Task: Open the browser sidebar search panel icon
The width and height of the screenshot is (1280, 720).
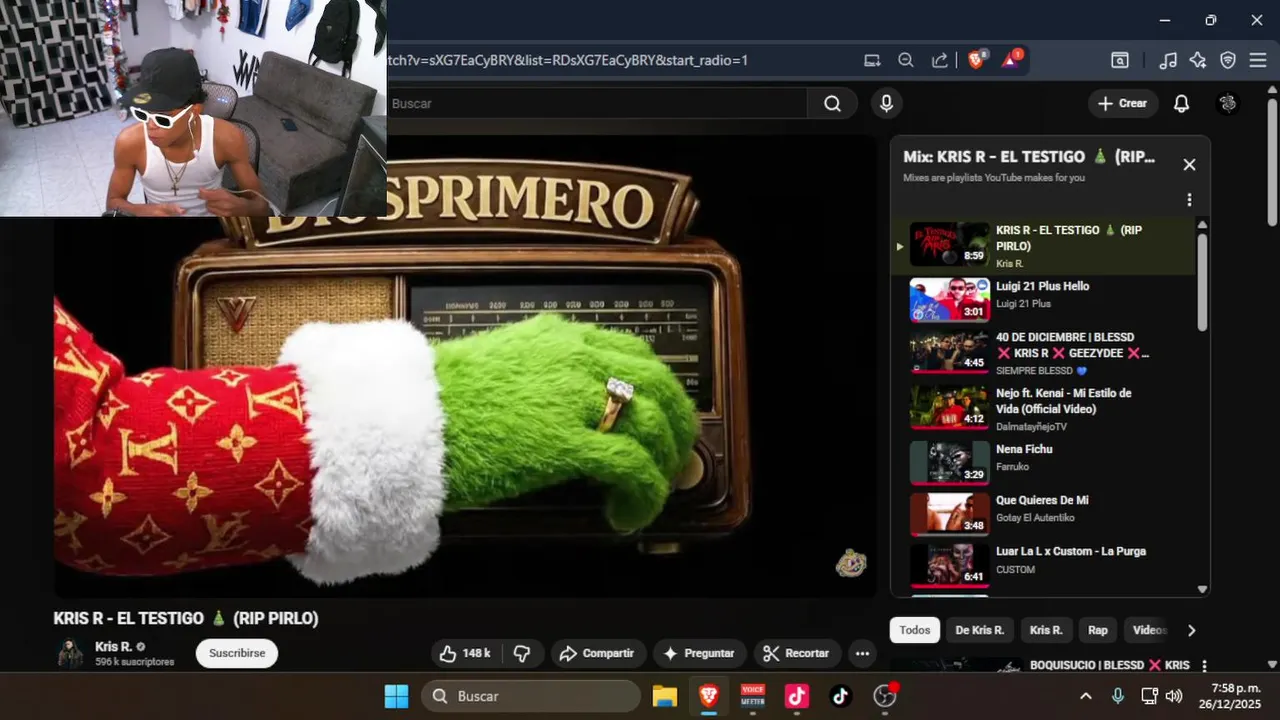Action: (1120, 60)
